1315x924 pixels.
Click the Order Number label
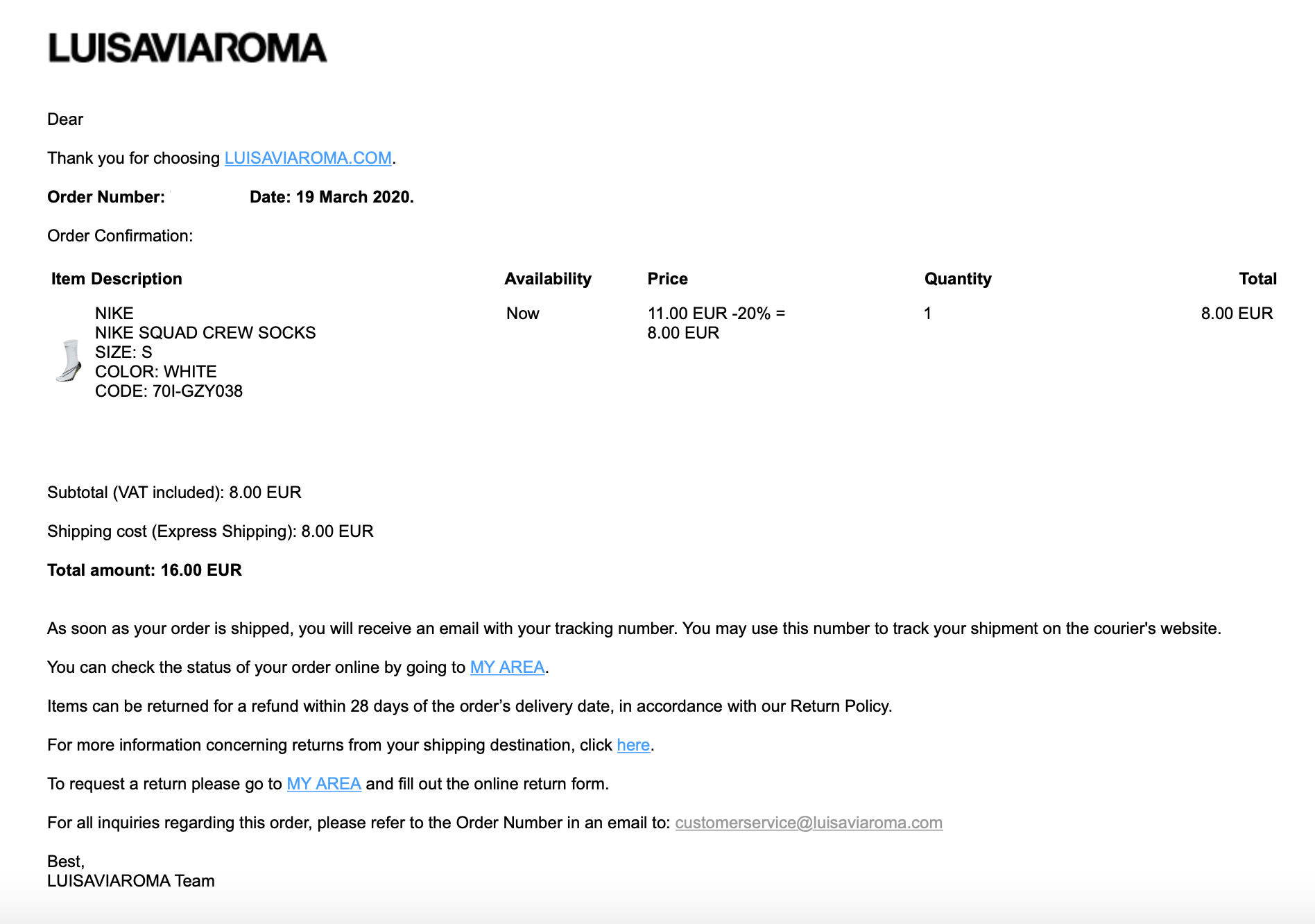click(x=106, y=197)
